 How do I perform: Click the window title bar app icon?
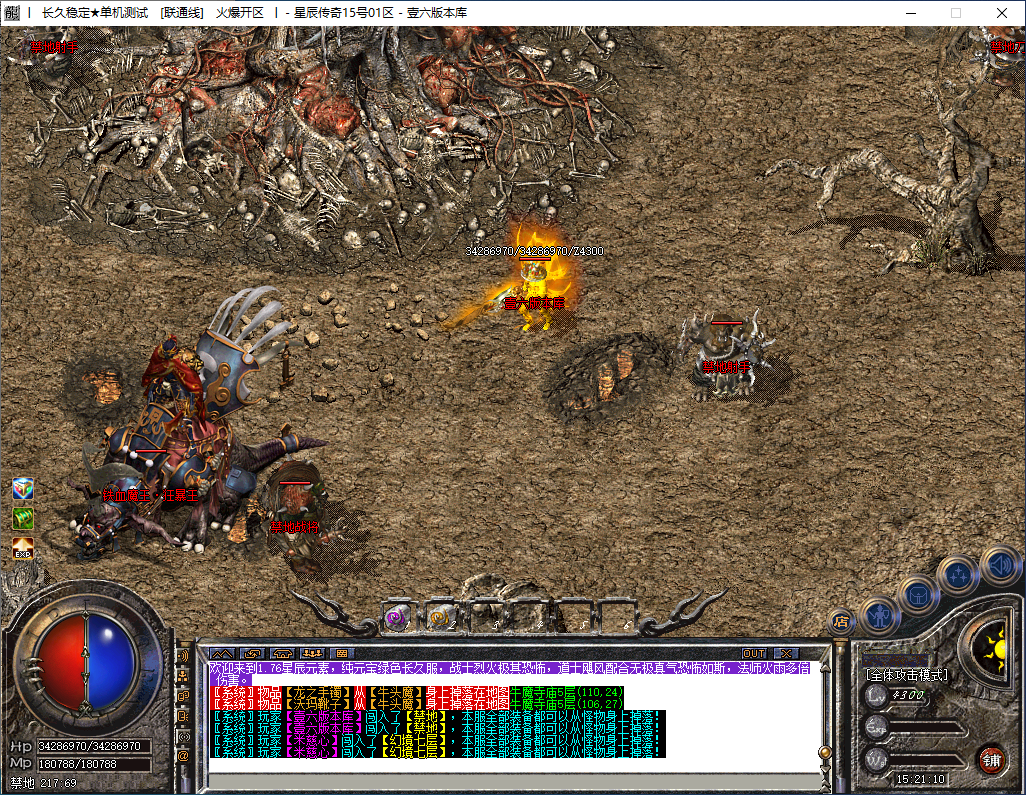[12, 12]
